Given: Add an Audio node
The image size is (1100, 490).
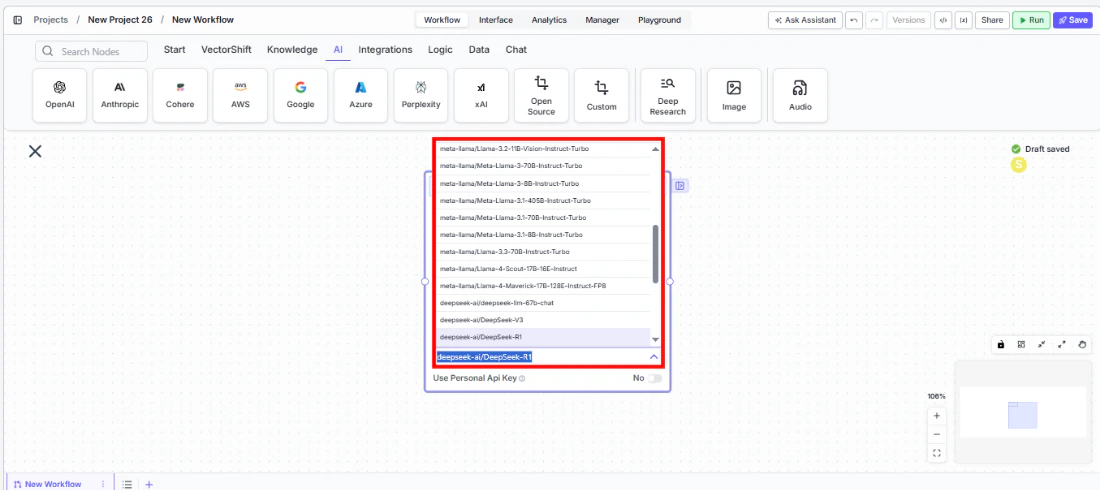Looking at the screenshot, I should 800,95.
